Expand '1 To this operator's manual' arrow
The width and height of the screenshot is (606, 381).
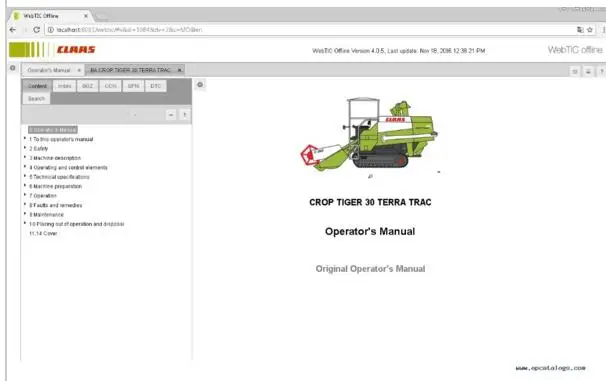point(25,138)
